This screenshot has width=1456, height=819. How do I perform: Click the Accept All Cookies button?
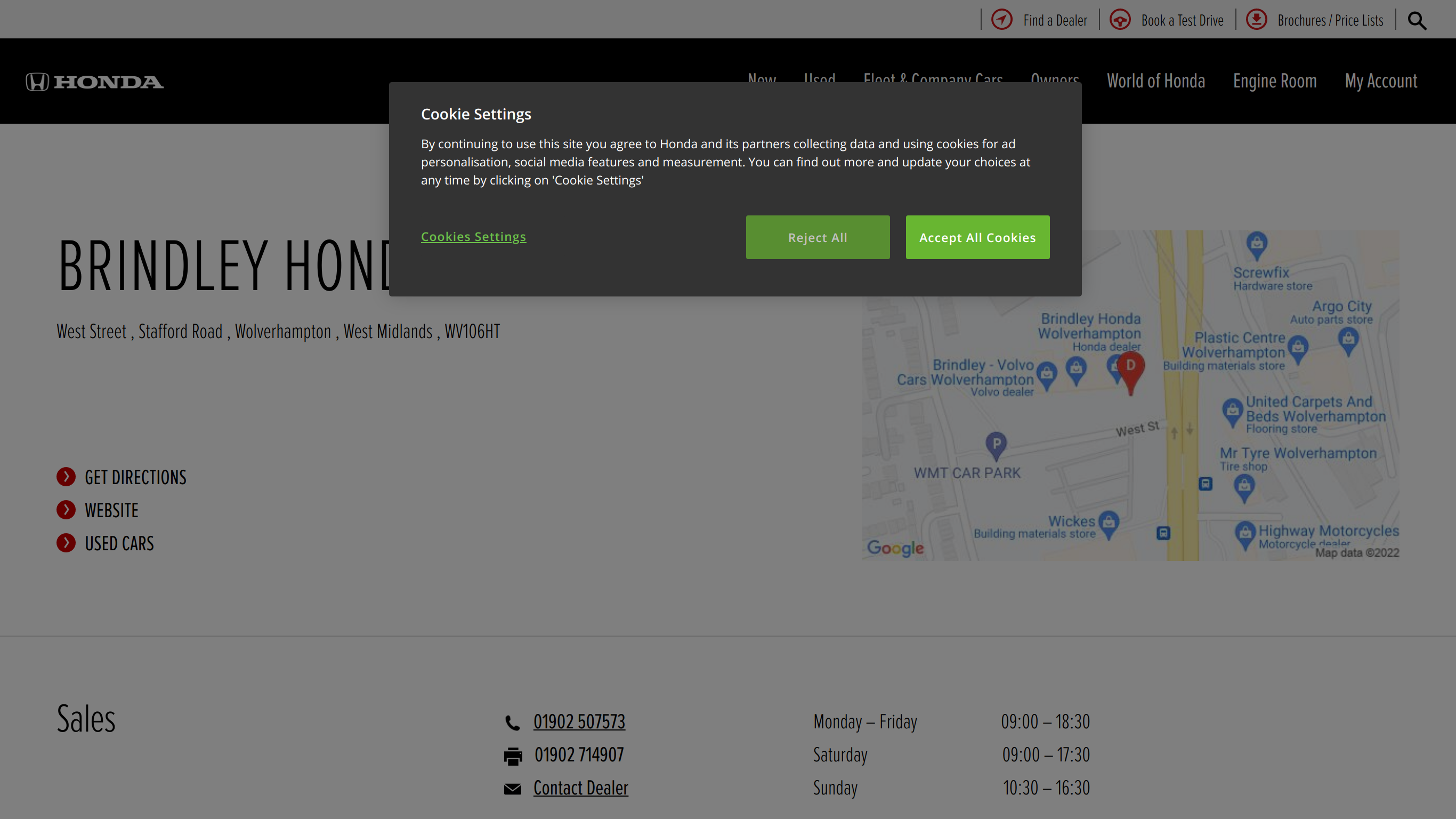(978, 238)
